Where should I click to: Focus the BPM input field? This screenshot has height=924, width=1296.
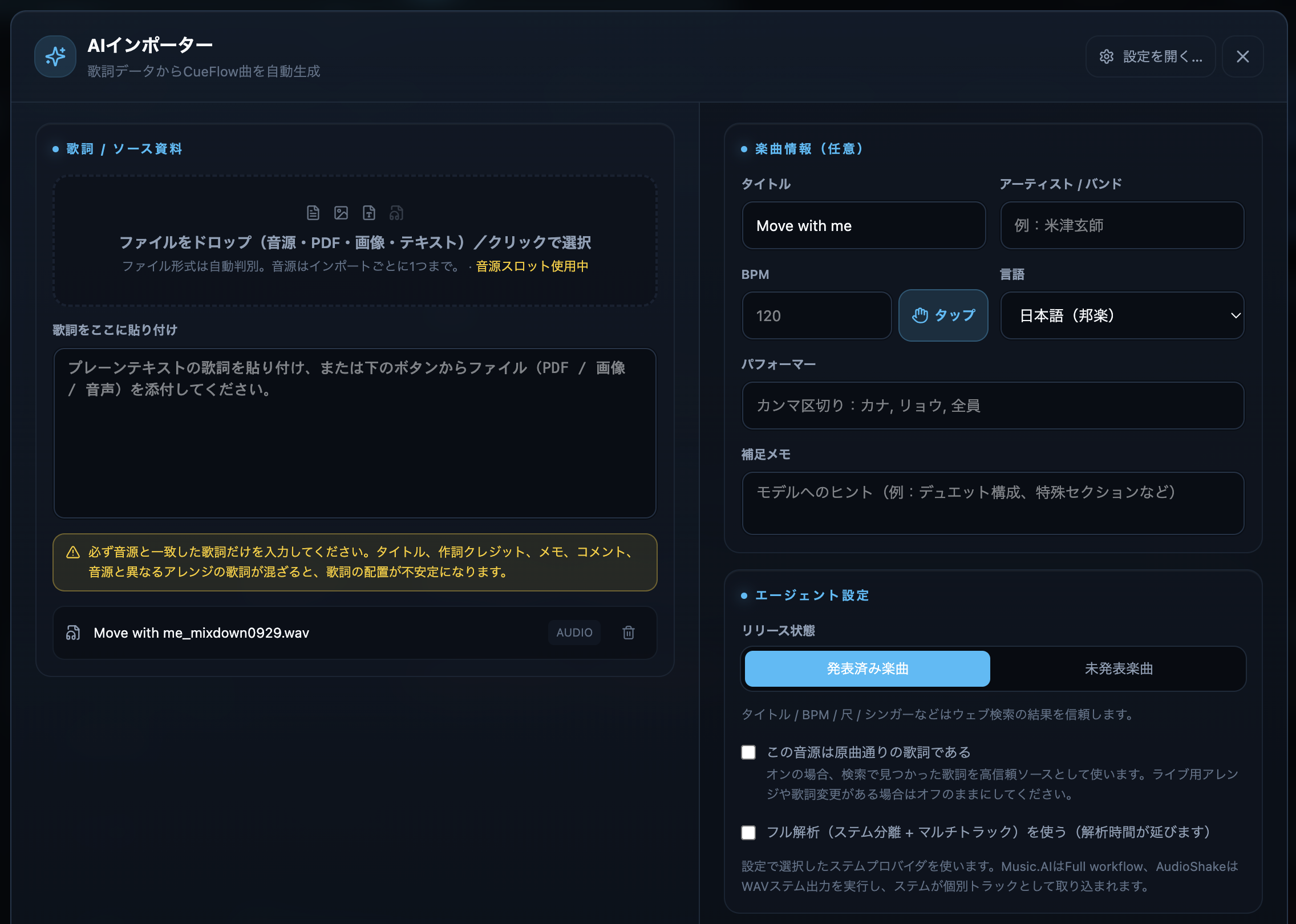pos(817,315)
